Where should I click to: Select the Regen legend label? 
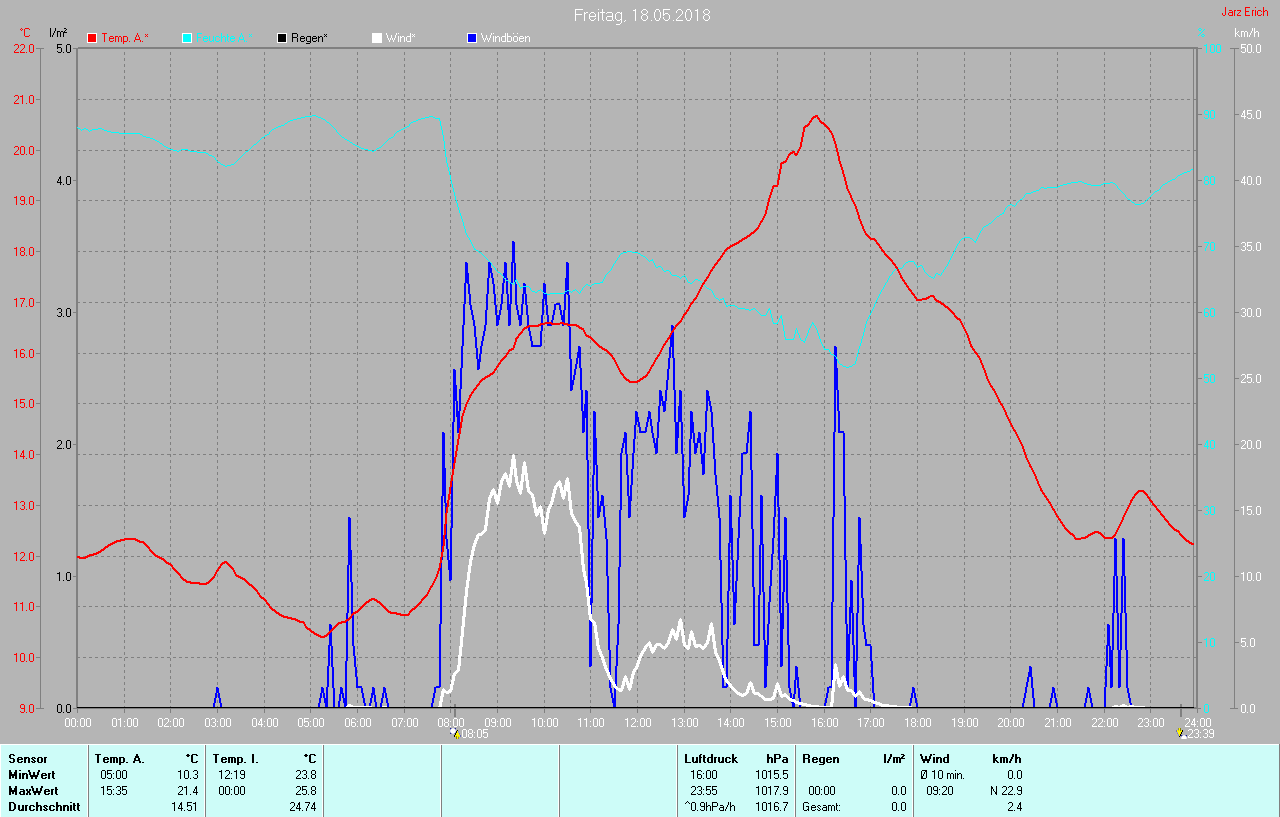point(309,38)
